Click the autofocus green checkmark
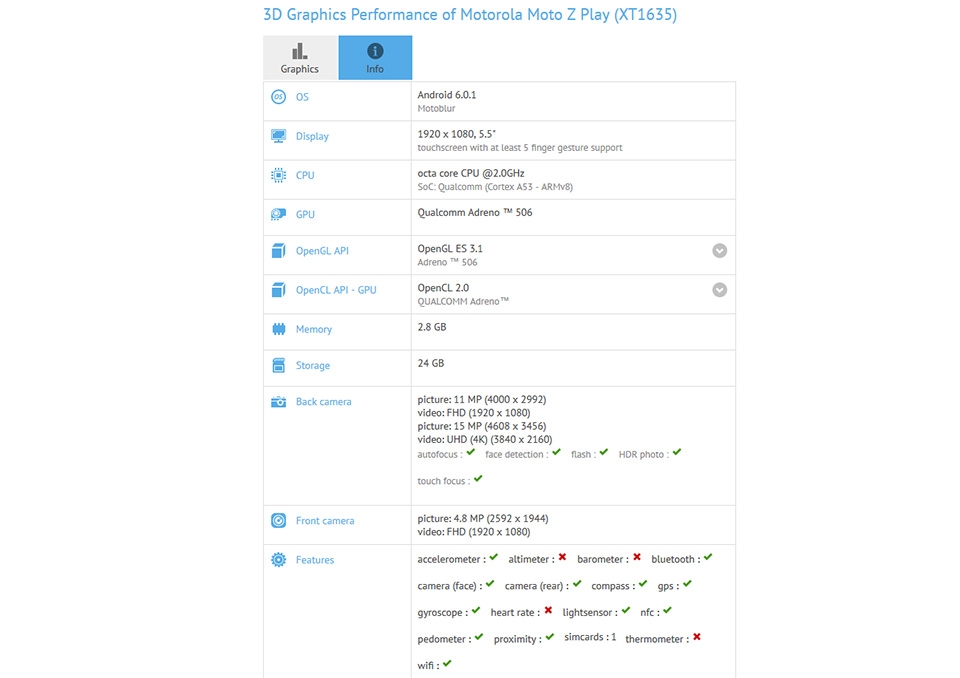Viewport: 960px width, 678px height. click(x=471, y=453)
